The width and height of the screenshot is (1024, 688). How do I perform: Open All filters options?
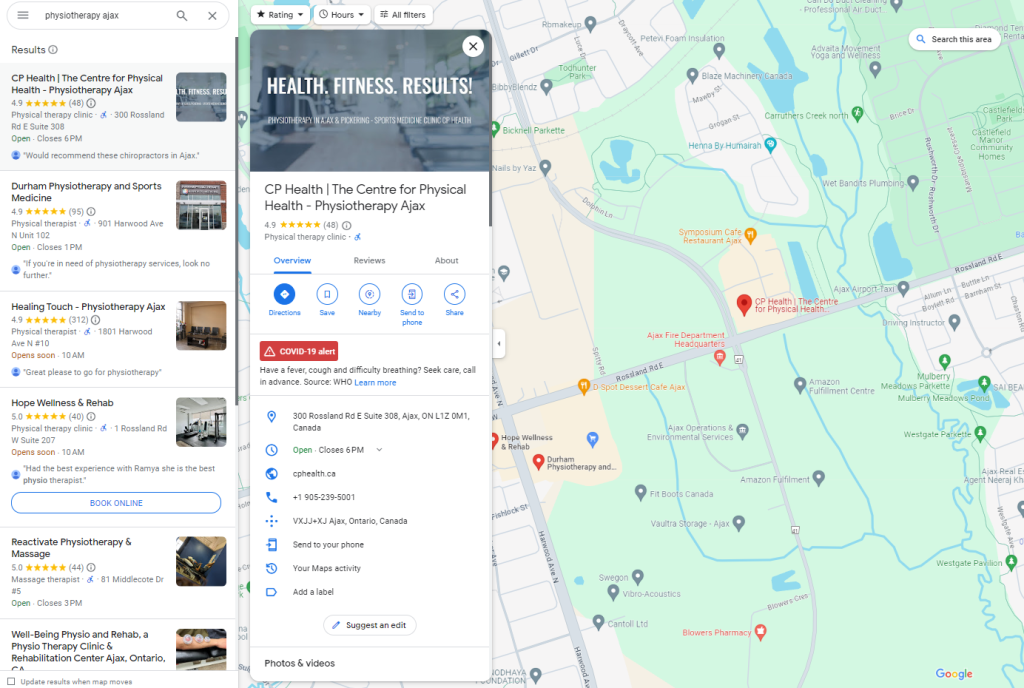pyautogui.click(x=402, y=15)
